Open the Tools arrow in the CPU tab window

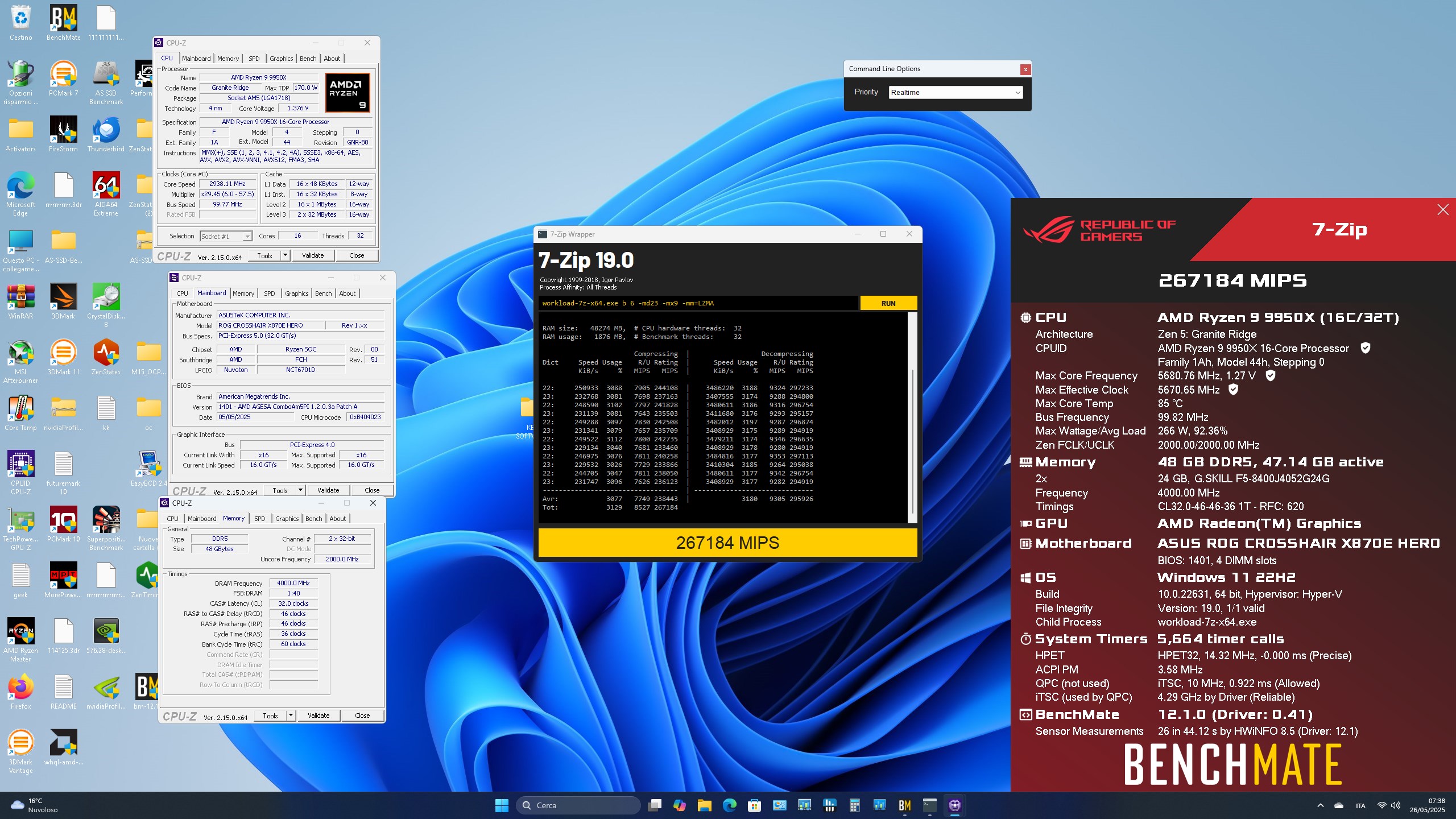pos(286,255)
